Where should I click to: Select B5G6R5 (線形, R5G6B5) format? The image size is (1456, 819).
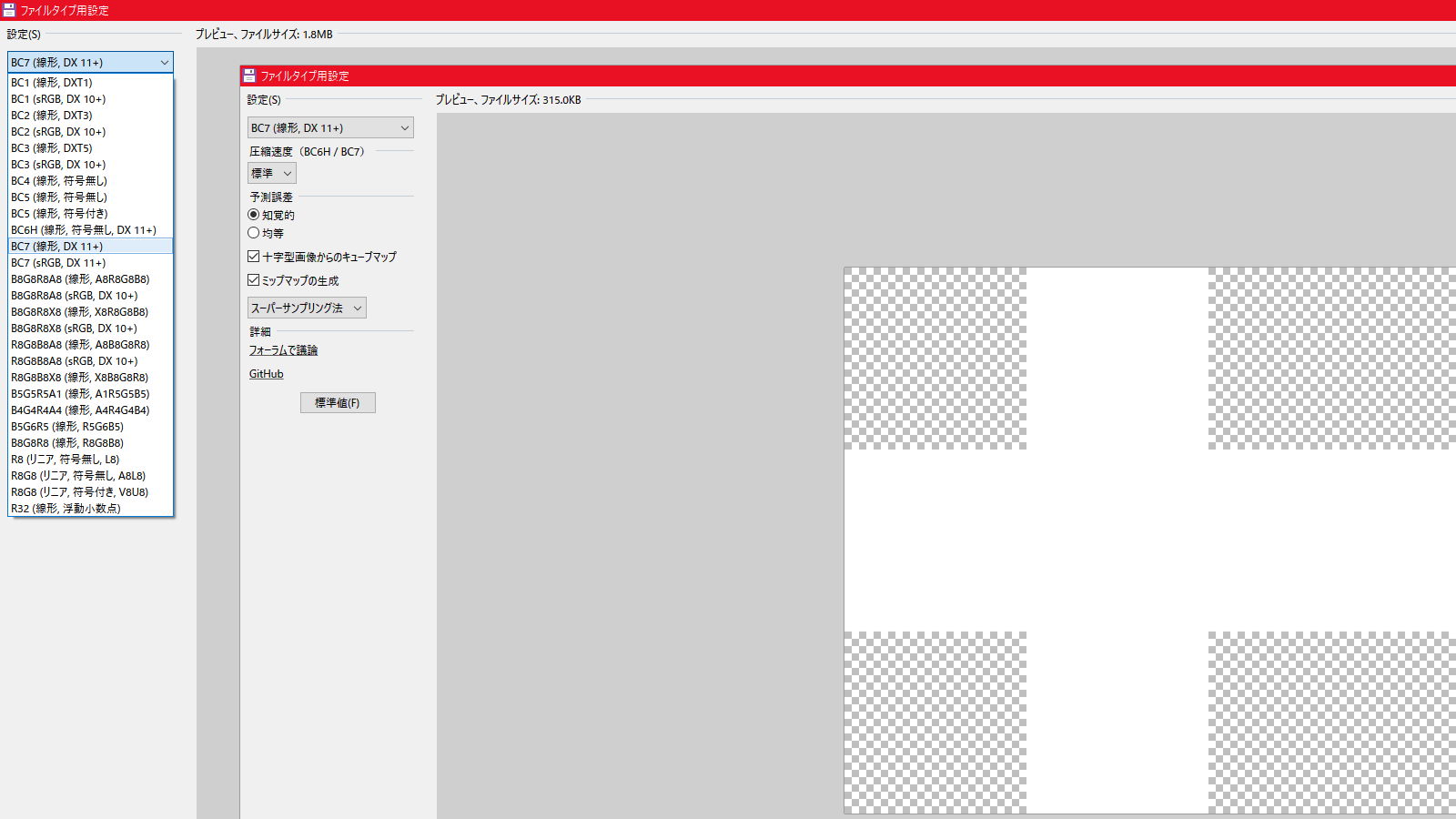pos(90,426)
